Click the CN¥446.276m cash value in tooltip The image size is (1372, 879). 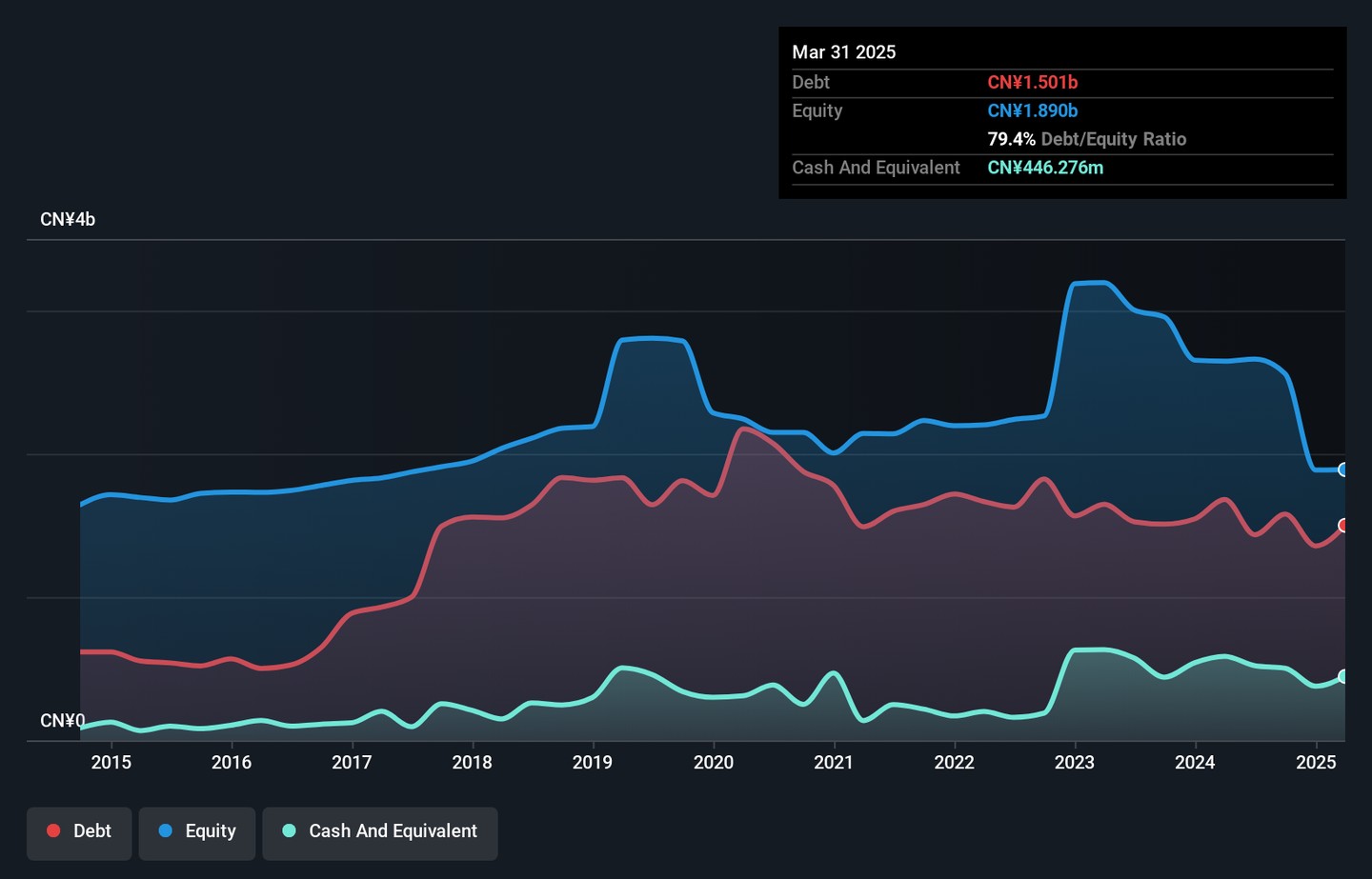coord(1045,168)
